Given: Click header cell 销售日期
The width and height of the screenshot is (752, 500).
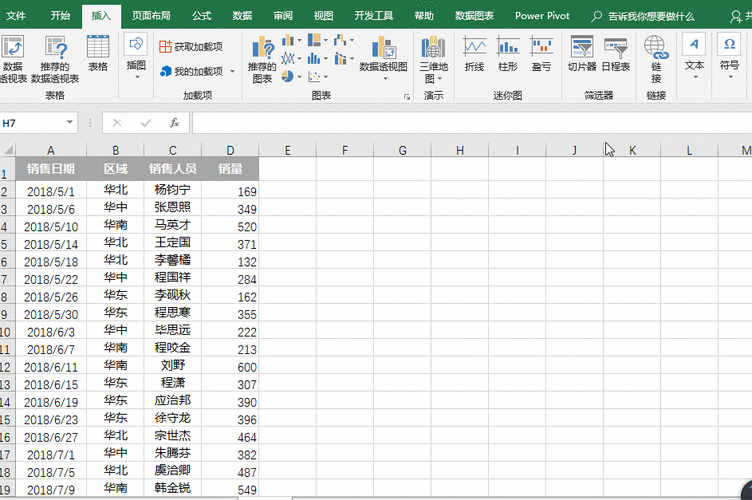Looking at the screenshot, I should click(51, 169).
